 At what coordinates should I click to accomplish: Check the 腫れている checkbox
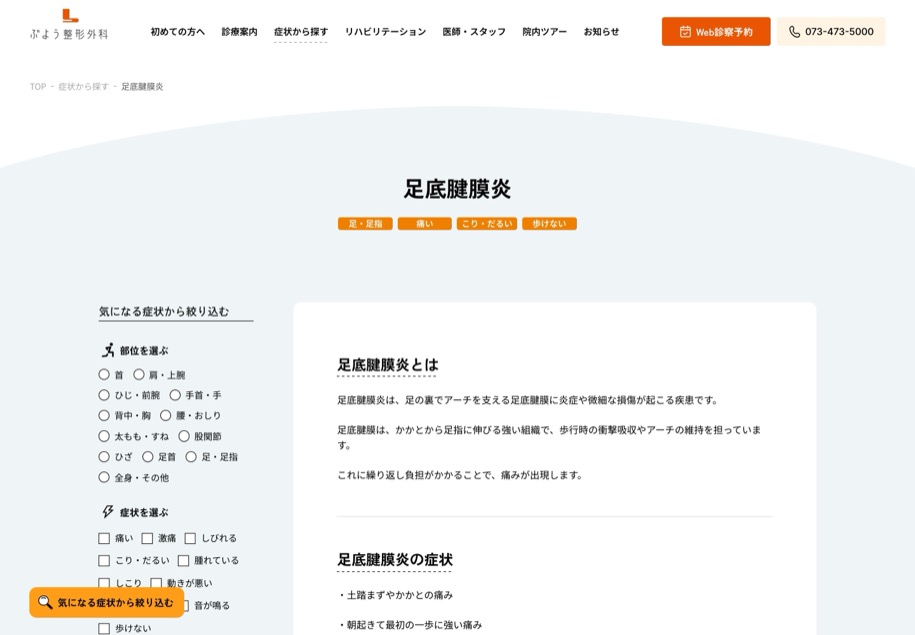click(183, 560)
